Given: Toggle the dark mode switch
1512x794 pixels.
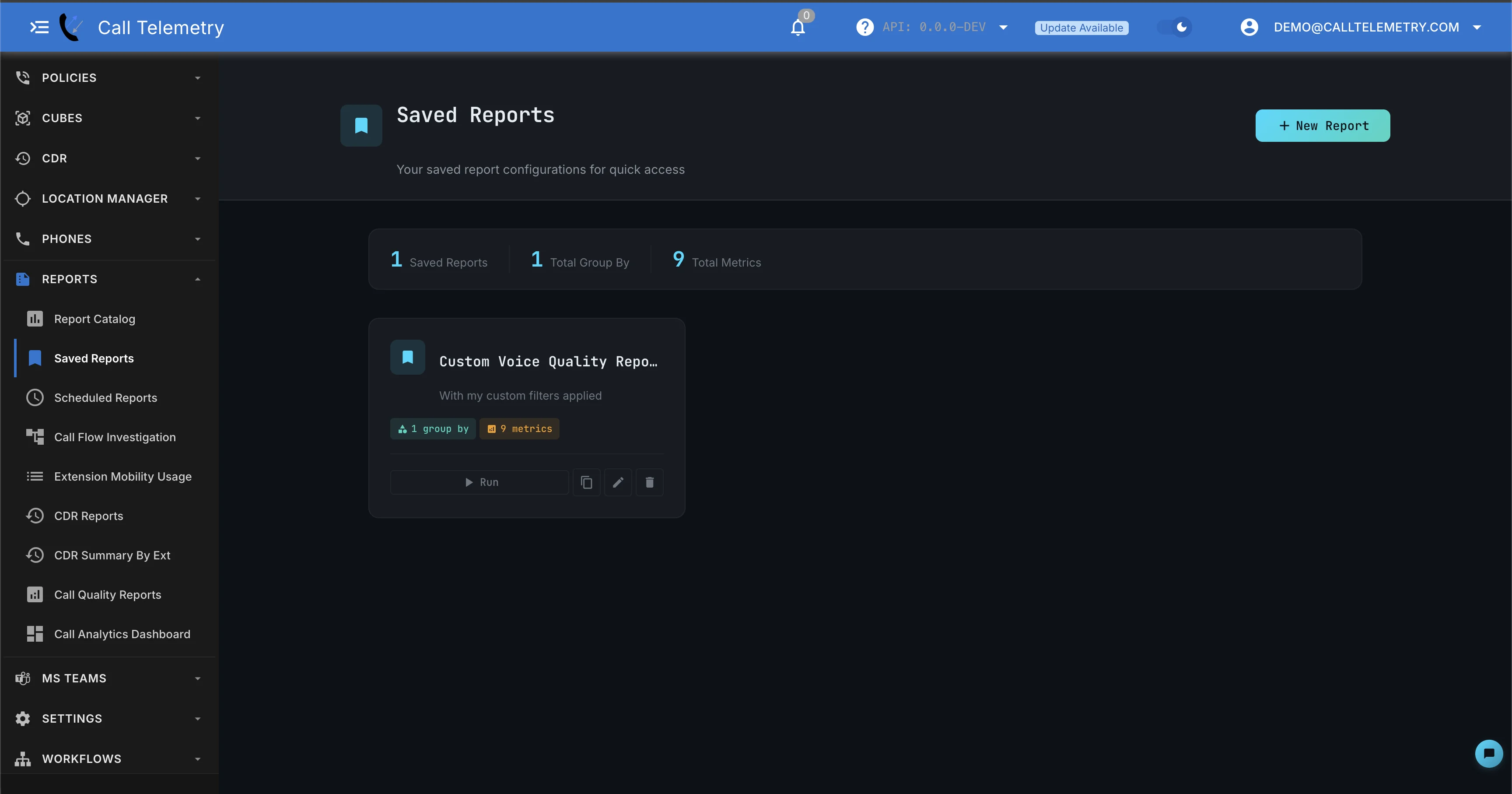Looking at the screenshot, I should point(1174,28).
